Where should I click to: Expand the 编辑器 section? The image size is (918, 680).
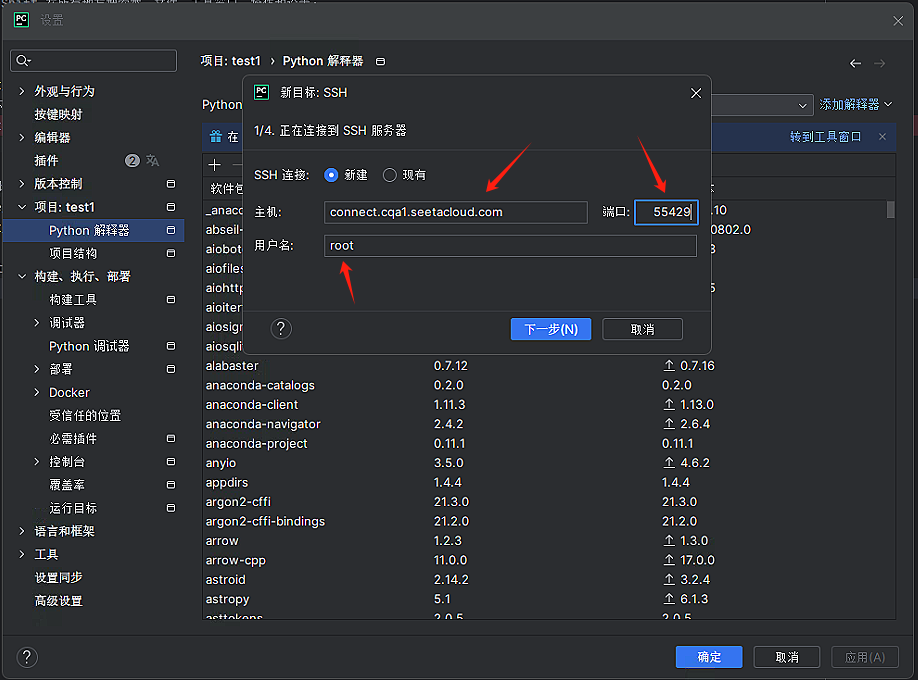pyautogui.click(x=22, y=137)
